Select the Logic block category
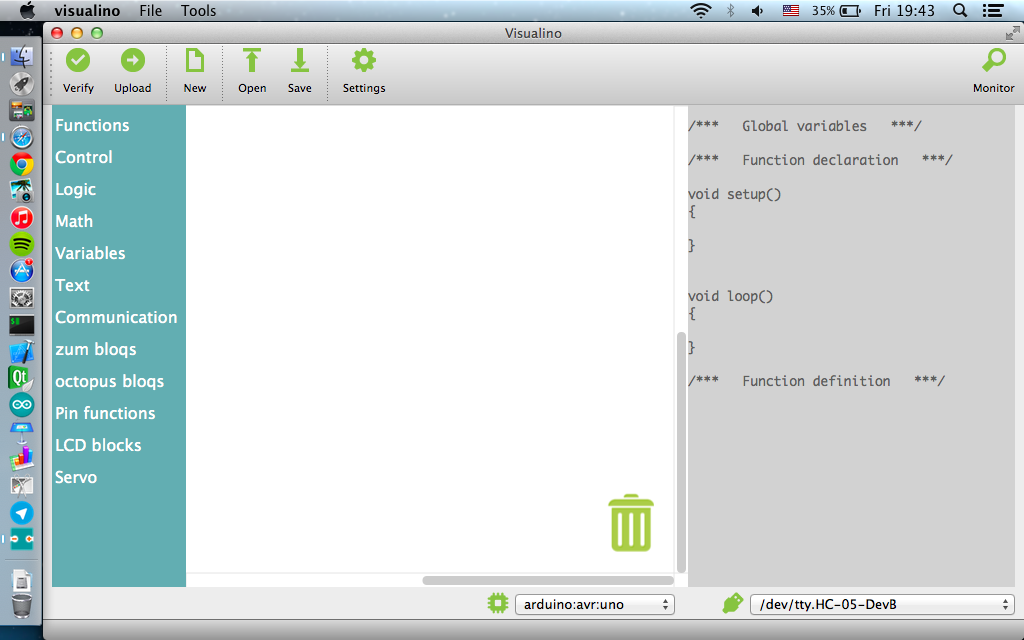 click(x=75, y=189)
